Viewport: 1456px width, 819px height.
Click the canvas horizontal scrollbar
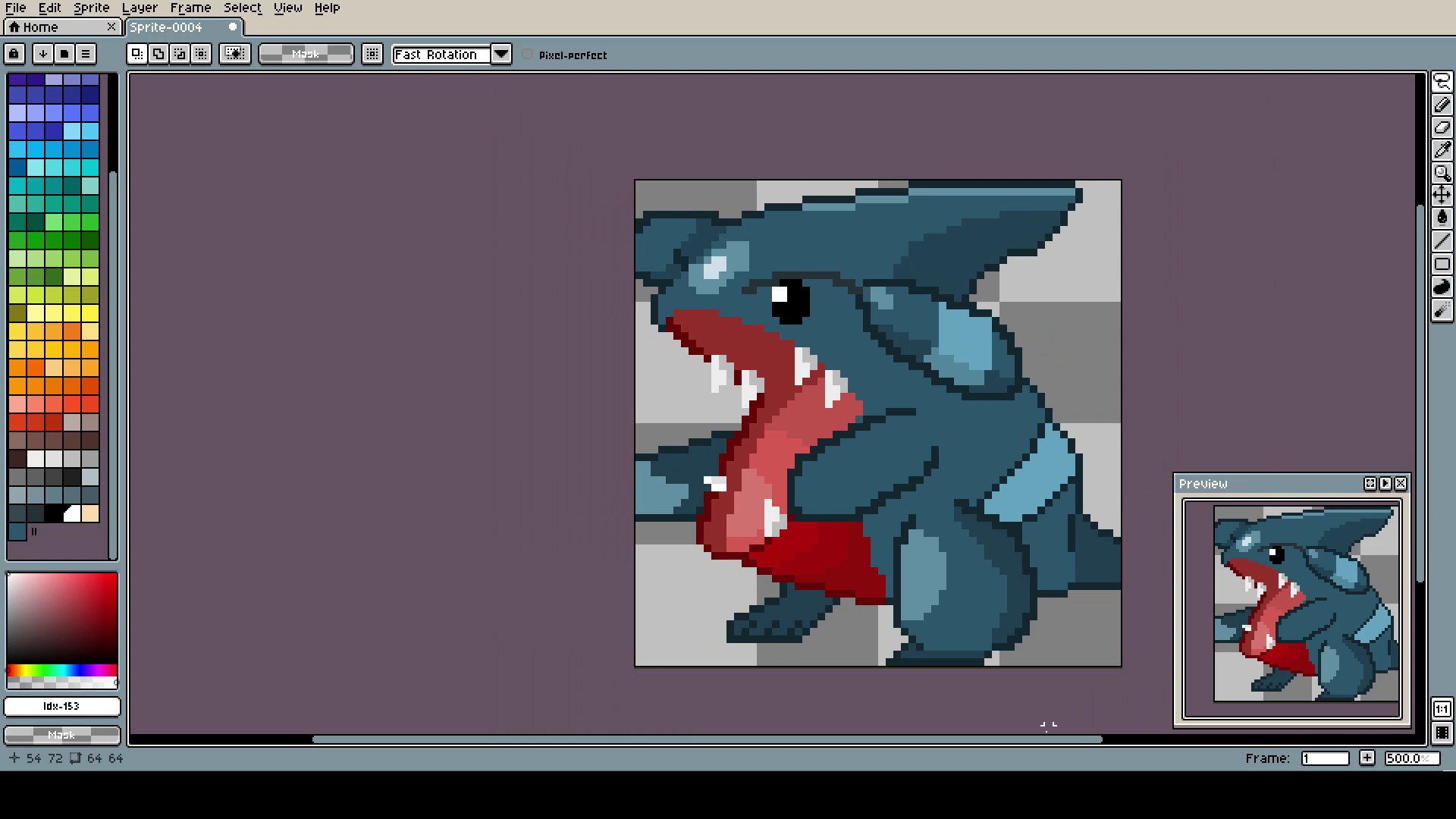point(707,739)
